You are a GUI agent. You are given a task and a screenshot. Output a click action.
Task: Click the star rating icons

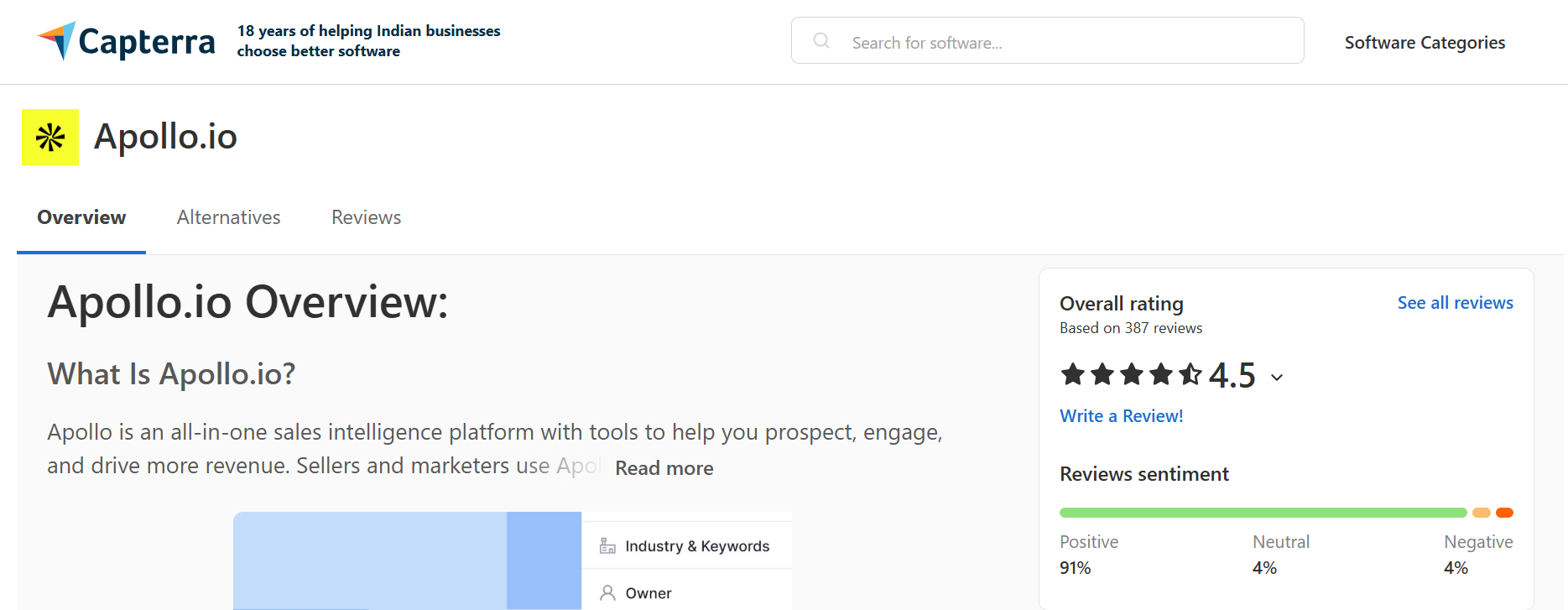pyautogui.click(x=1131, y=374)
